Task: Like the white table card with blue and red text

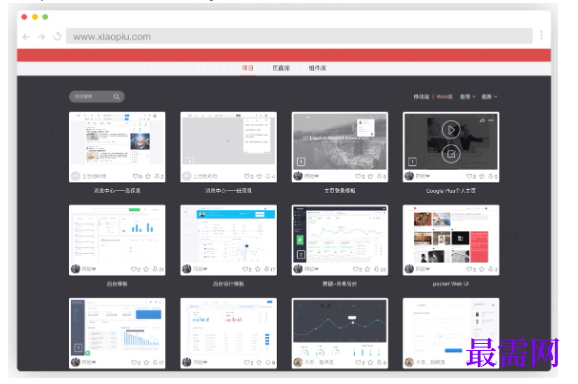Action: point(247,363)
